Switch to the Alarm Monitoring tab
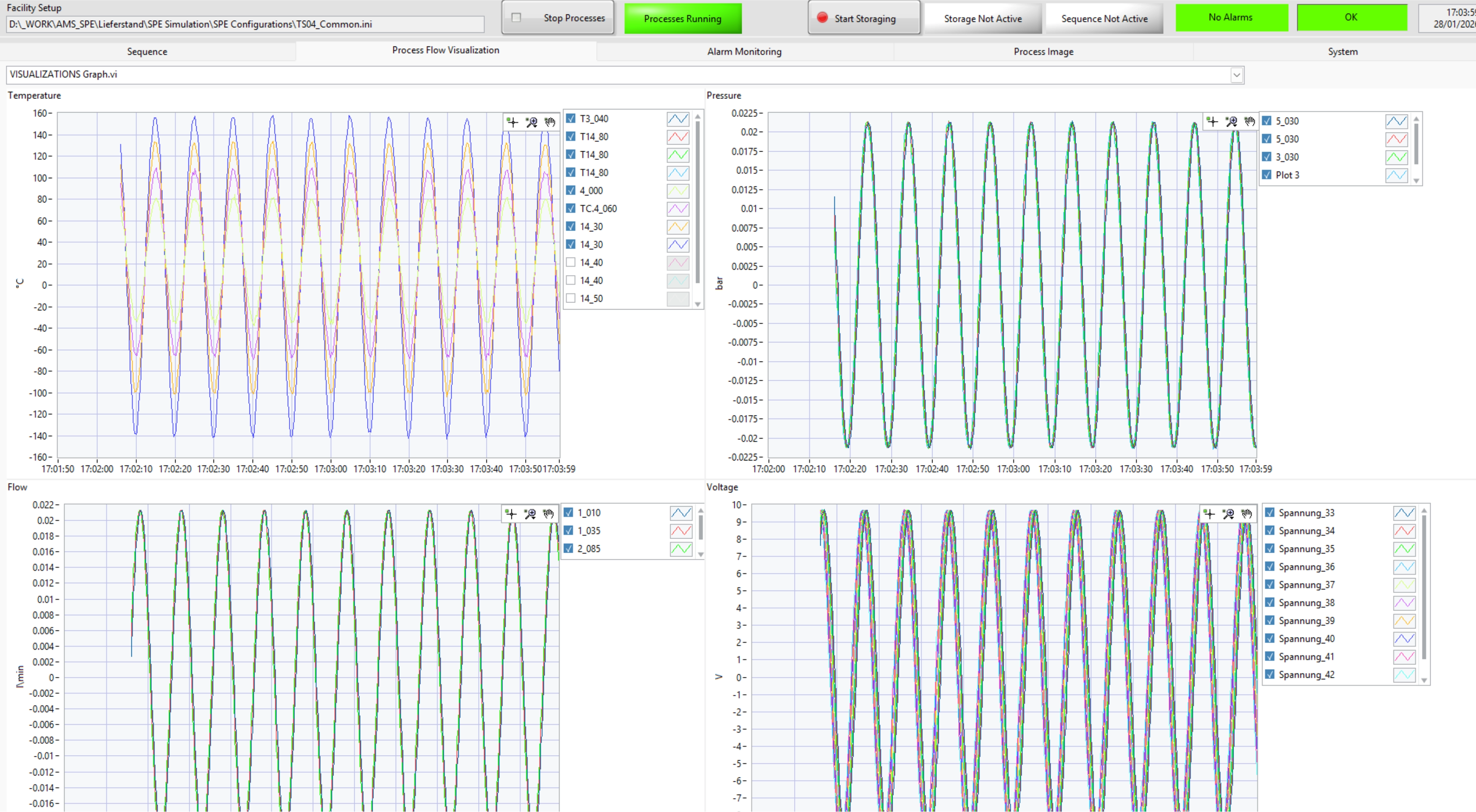 pos(744,52)
